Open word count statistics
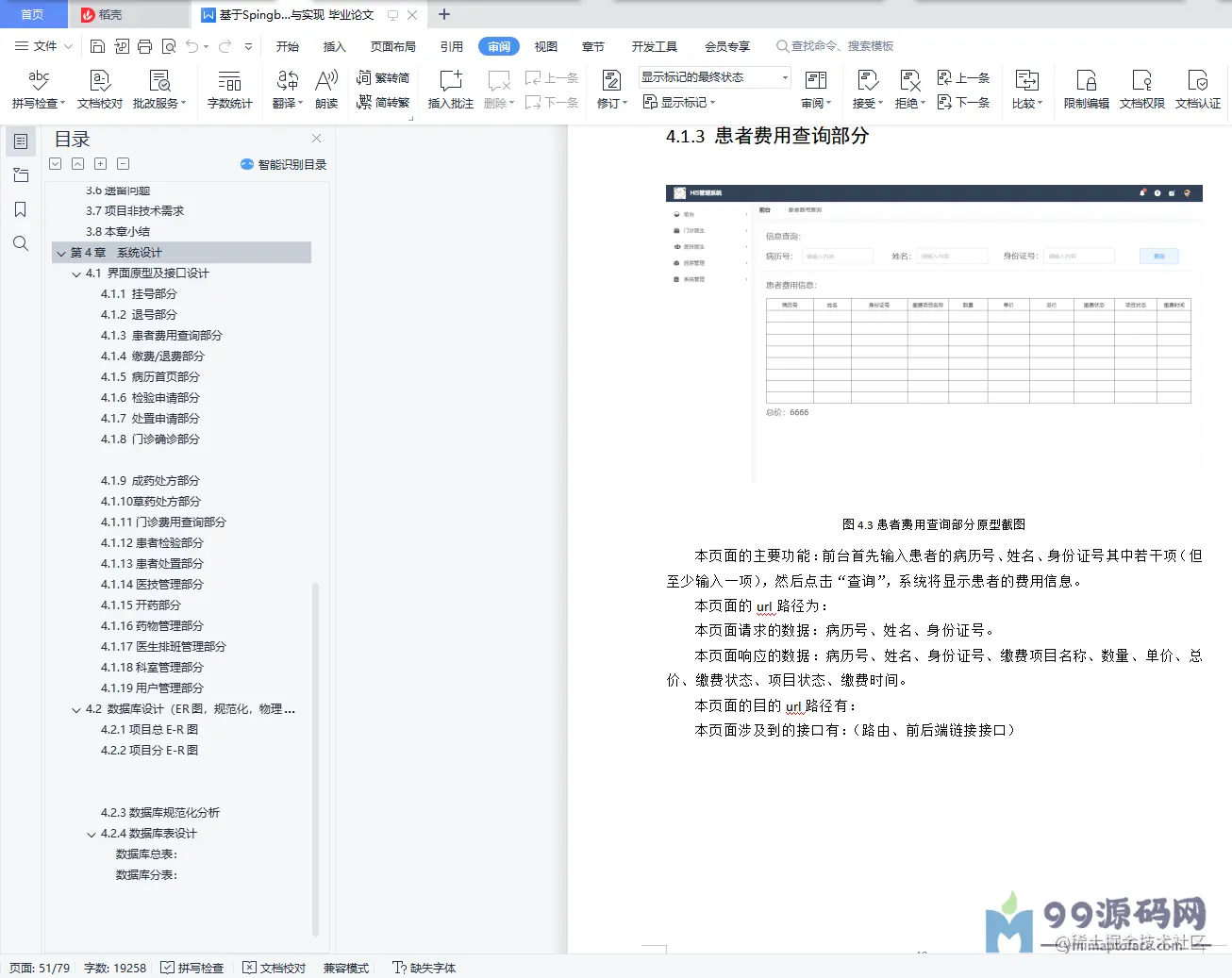The height and width of the screenshot is (978, 1232). pos(229,89)
